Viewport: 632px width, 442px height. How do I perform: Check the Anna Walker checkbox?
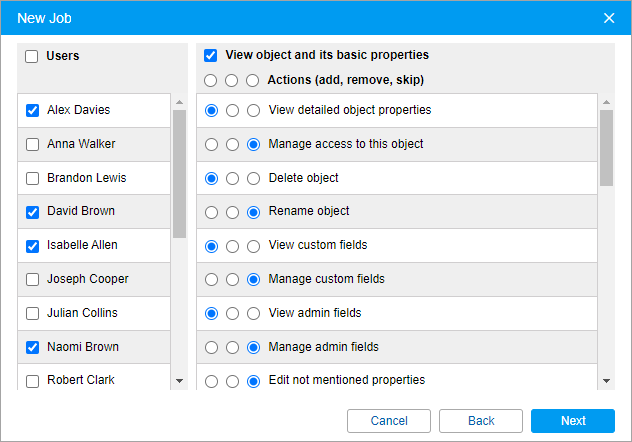32,144
